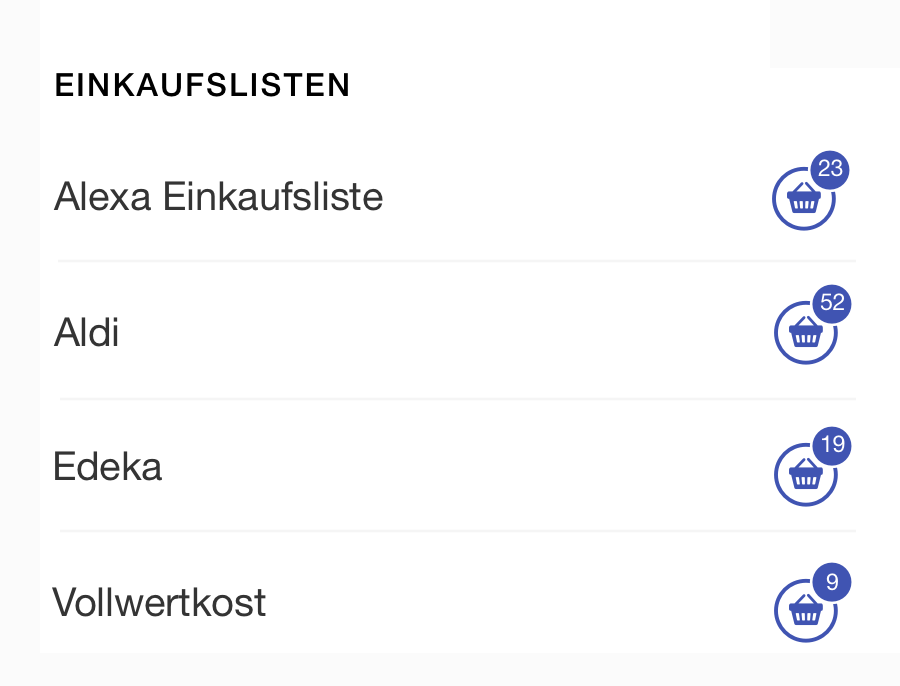Tap the badge showing 23 items
Image resolution: width=900 pixels, height=686 pixels.
click(829, 170)
